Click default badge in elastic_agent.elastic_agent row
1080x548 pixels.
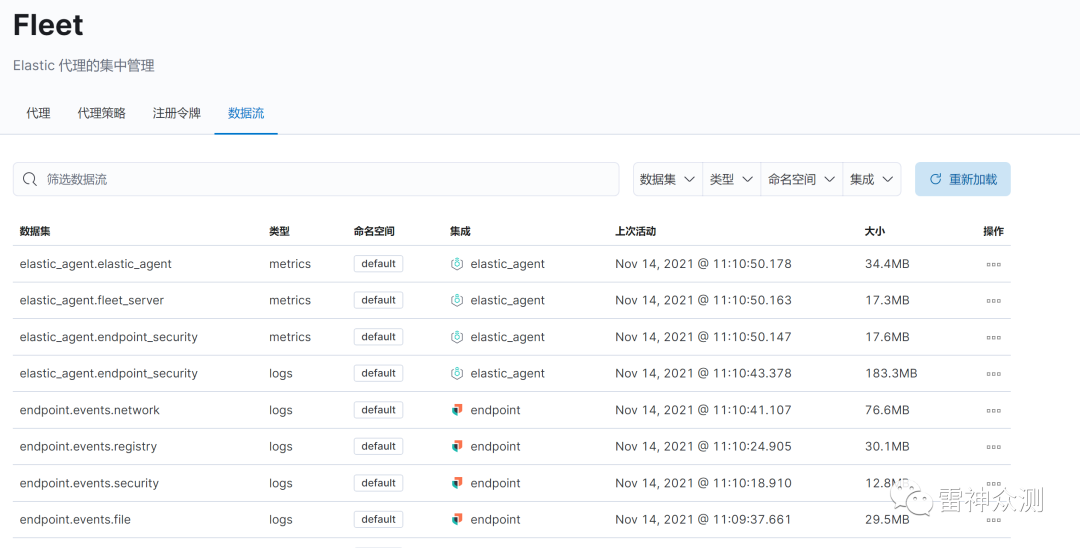(x=378, y=264)
